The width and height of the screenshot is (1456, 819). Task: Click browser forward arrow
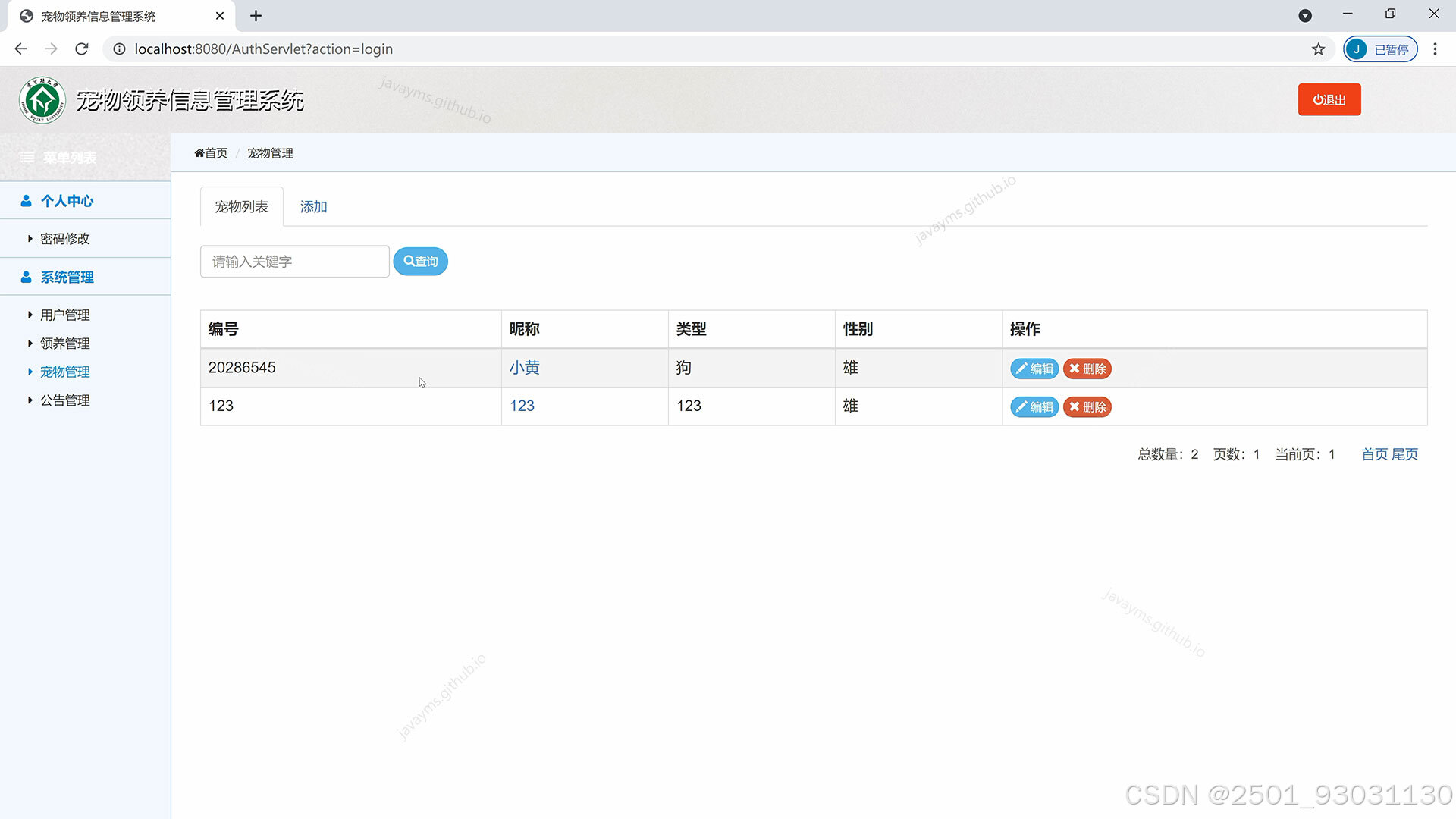tap(51, 49)
